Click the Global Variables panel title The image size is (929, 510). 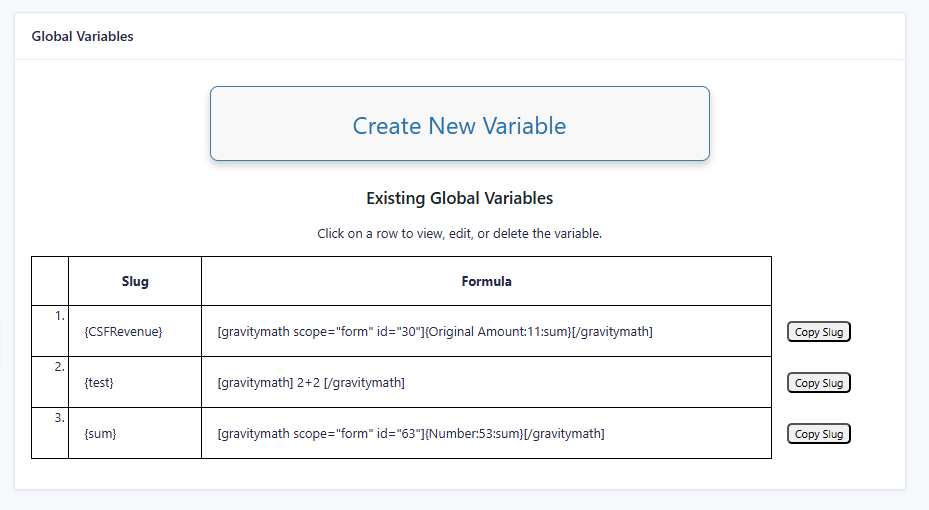tap(83, 36)
